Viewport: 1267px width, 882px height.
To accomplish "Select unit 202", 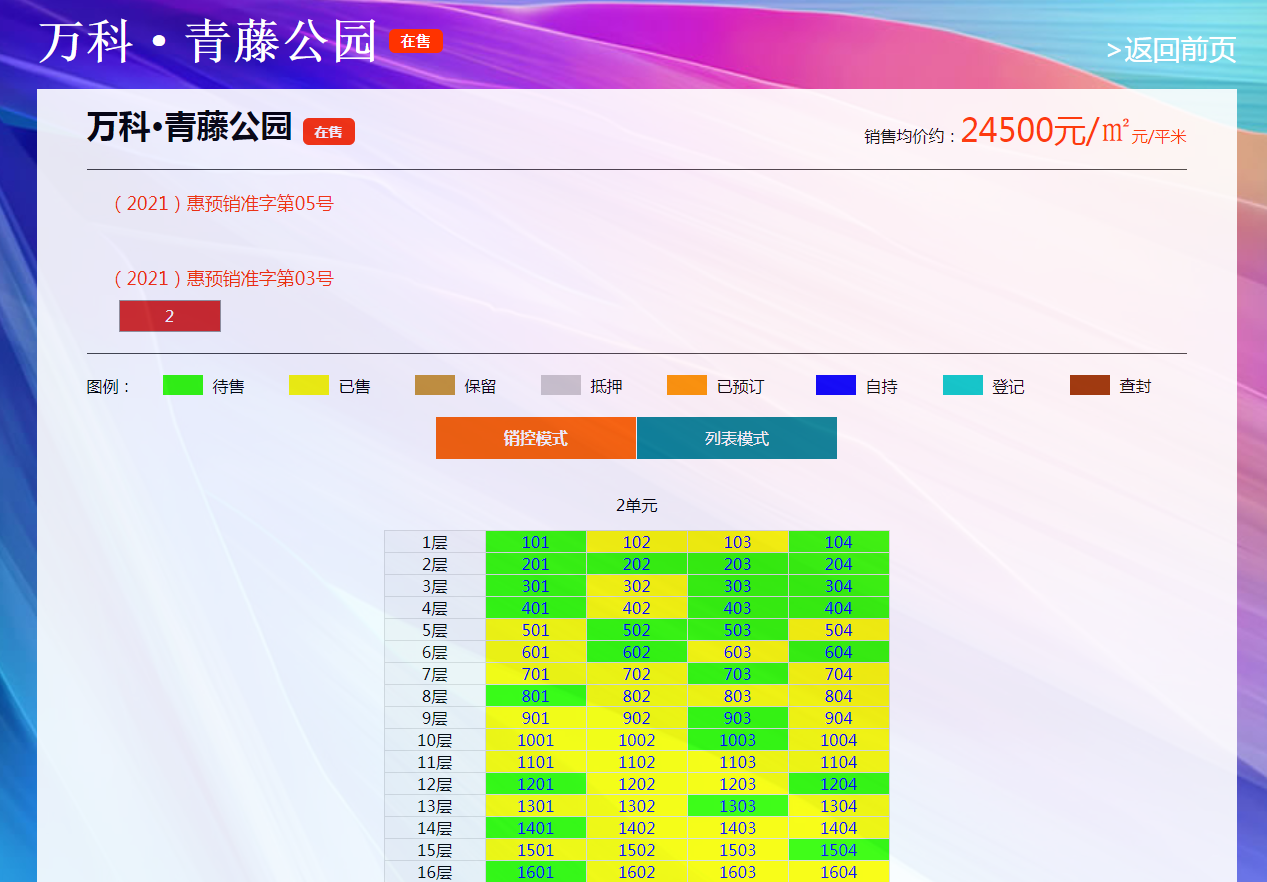I will (x=637, y=564).
